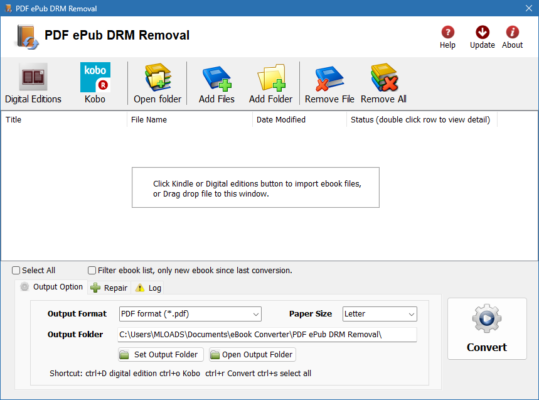Toggle the Select All checkbox

[16, 270]
